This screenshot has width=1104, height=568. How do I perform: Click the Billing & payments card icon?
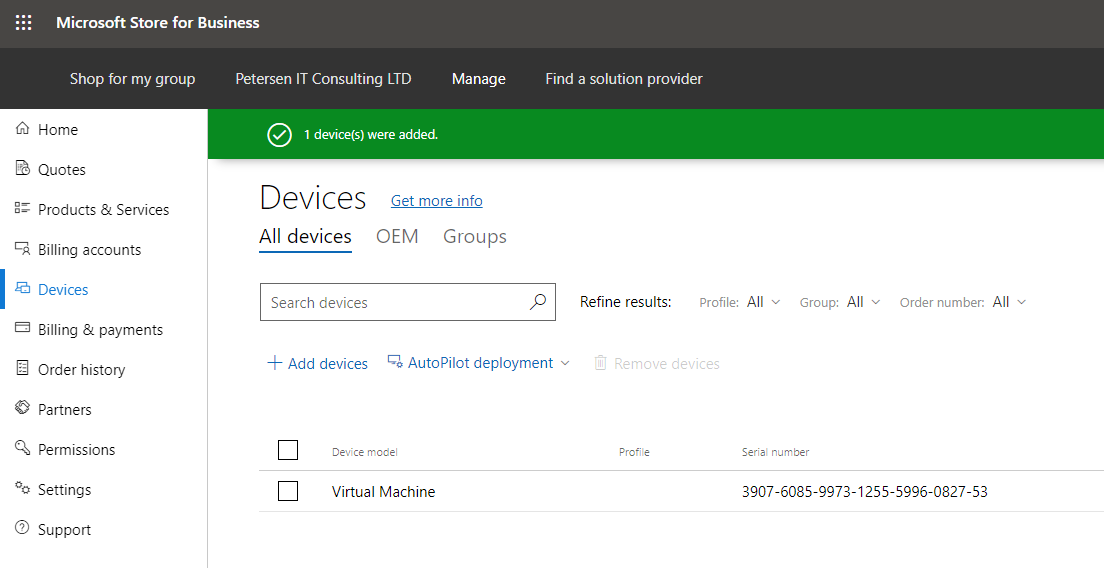pos(23,328)
